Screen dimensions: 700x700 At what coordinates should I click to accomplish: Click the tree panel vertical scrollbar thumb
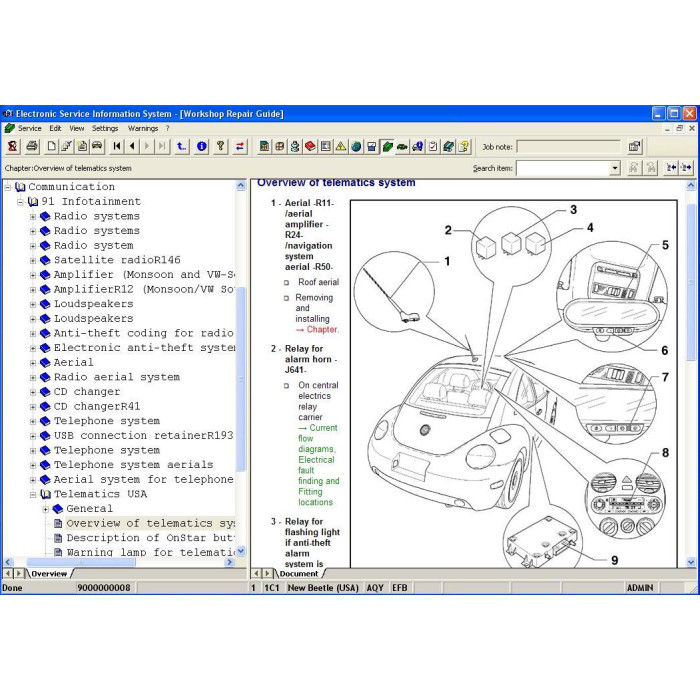pyautogui.click(x=241, y=379)
